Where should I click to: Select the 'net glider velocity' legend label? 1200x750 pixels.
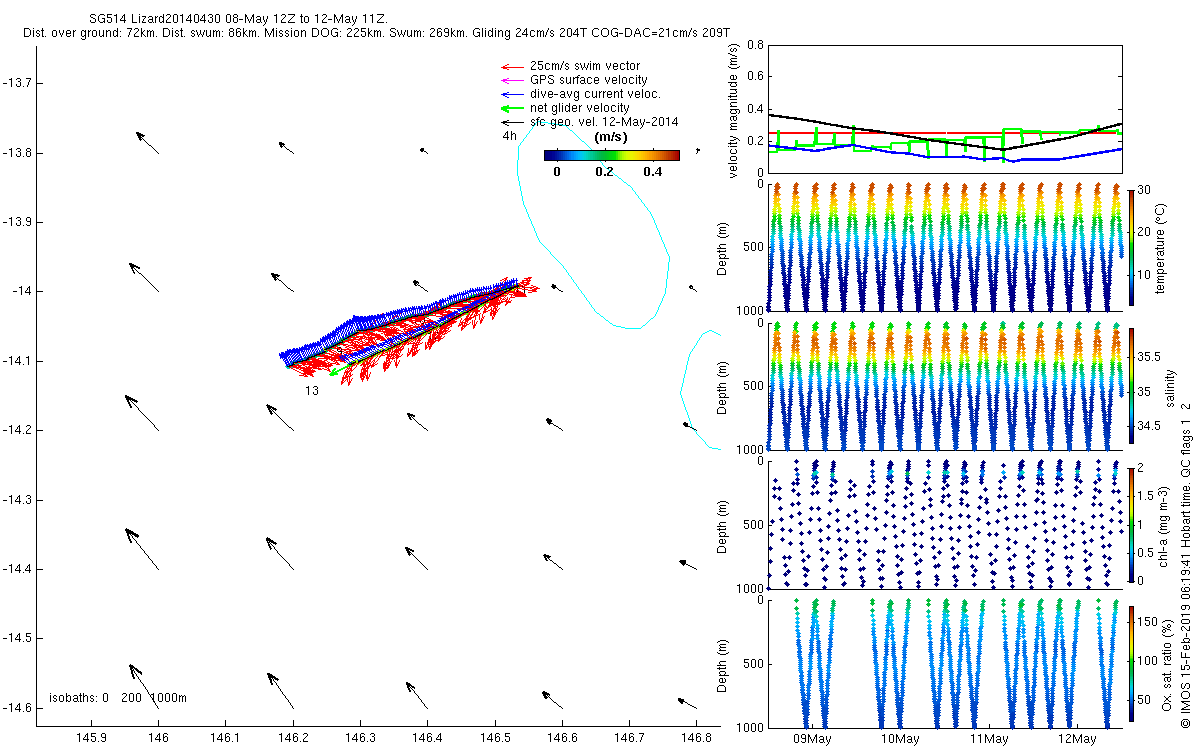(579, 108)
